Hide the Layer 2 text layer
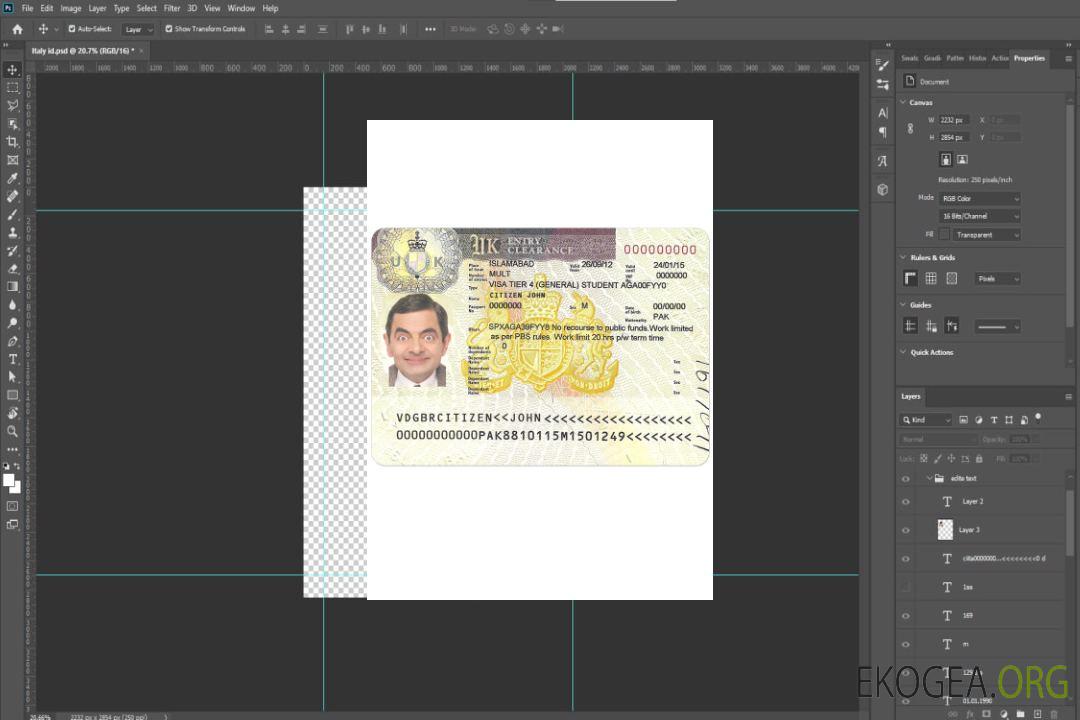This screenshot has width=1080, height=720. 906,502
